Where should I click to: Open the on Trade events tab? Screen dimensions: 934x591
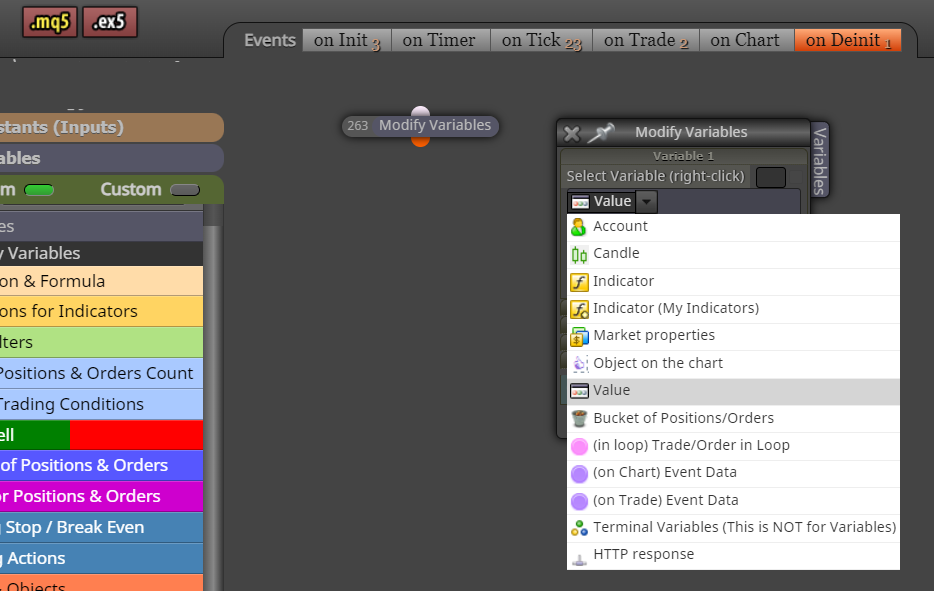(646, 41)
